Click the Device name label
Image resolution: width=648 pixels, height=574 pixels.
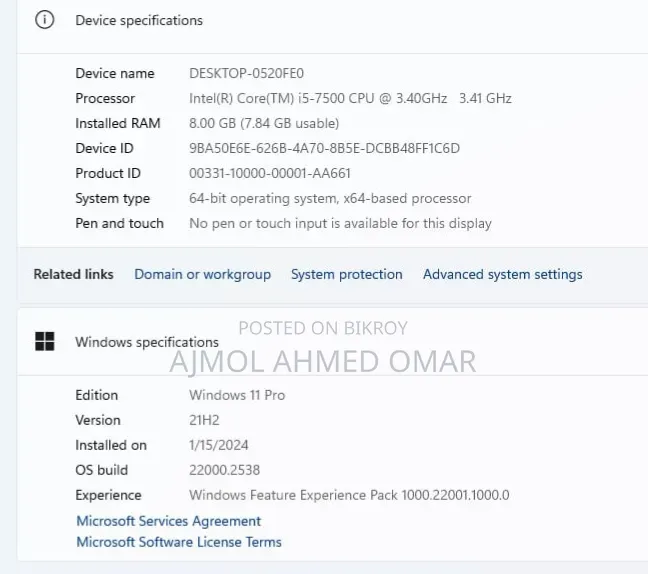115,74
